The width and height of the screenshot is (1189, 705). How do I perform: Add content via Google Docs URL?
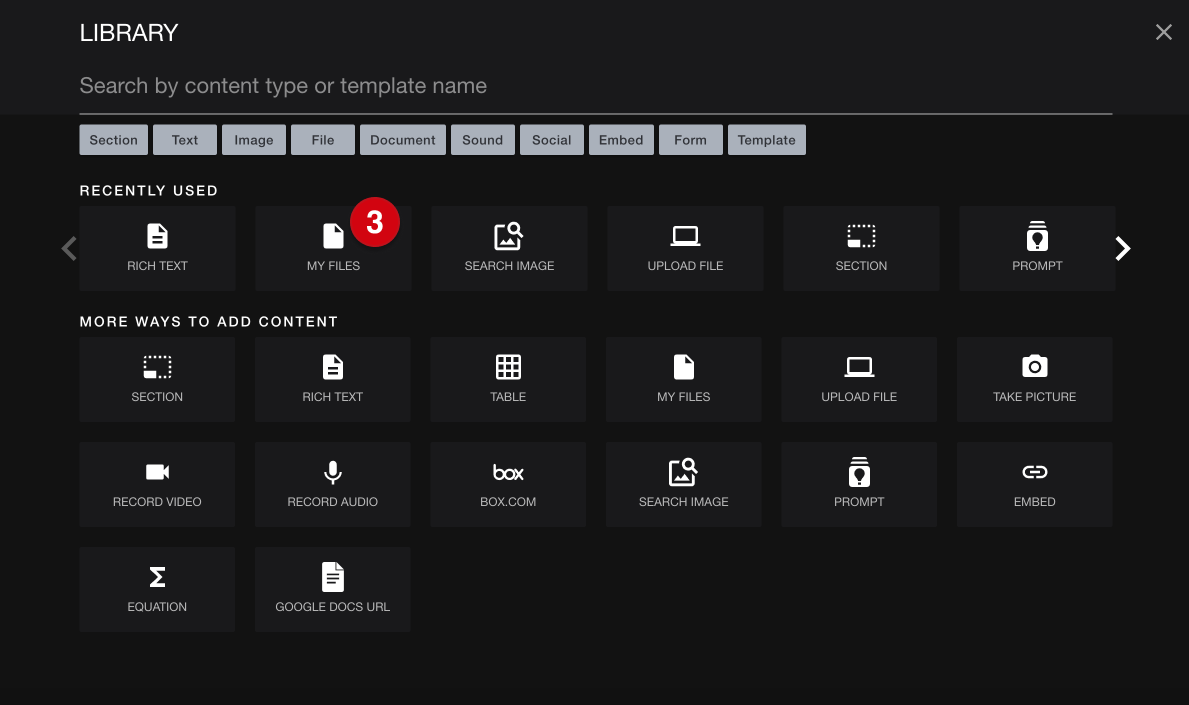coord(332,590)
